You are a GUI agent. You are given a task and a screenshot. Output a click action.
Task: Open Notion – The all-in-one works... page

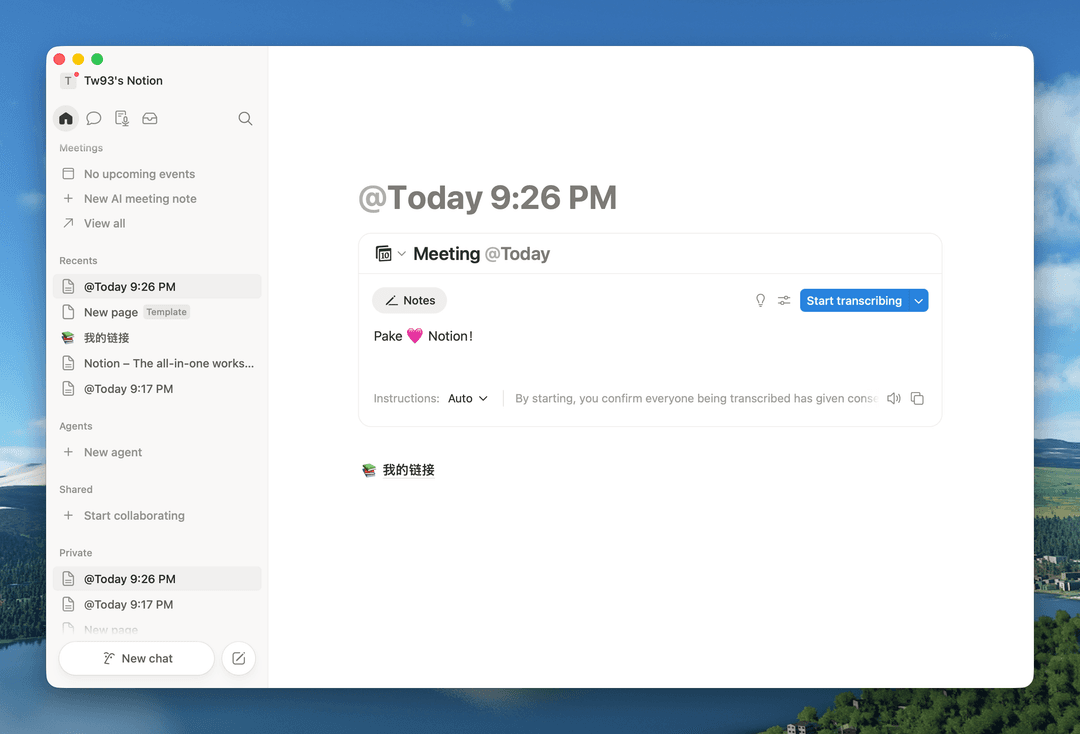tap(157, 363)
